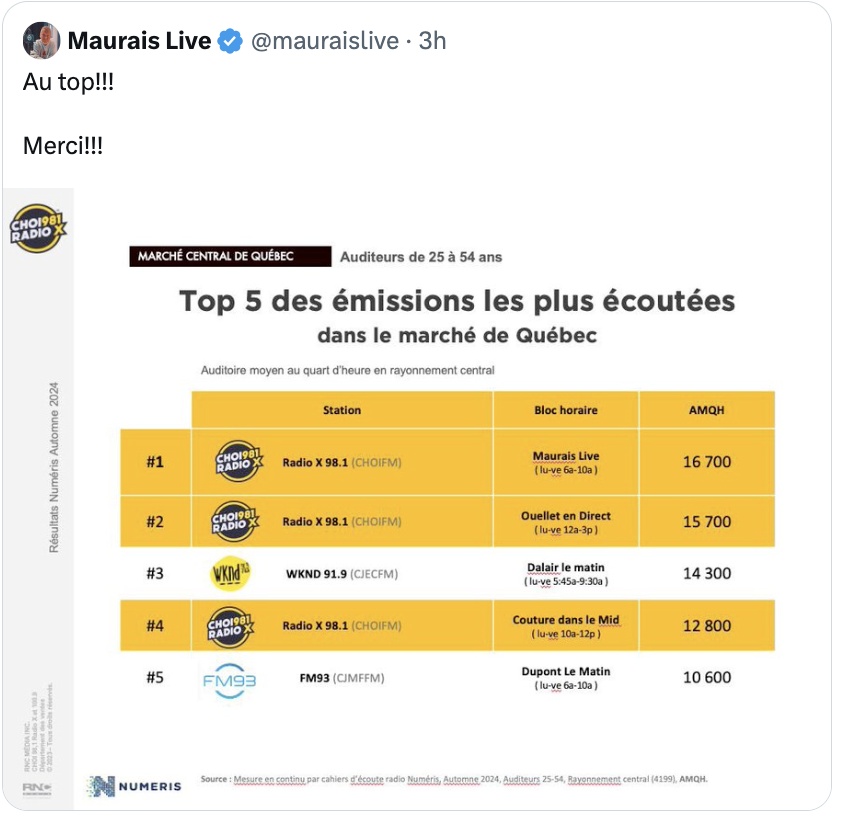Click the Radio X logo in row #1

coord(239,461)
